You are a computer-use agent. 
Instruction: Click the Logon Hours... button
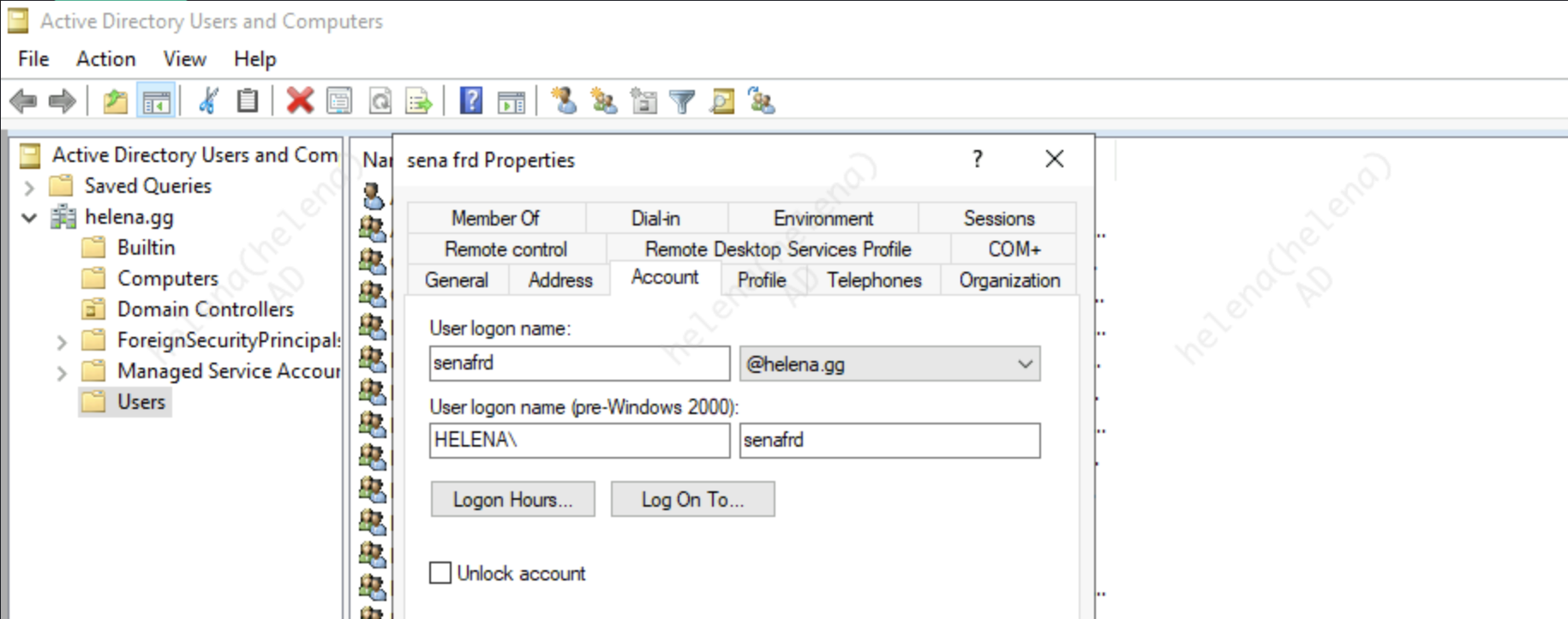[x=512, y=500]
